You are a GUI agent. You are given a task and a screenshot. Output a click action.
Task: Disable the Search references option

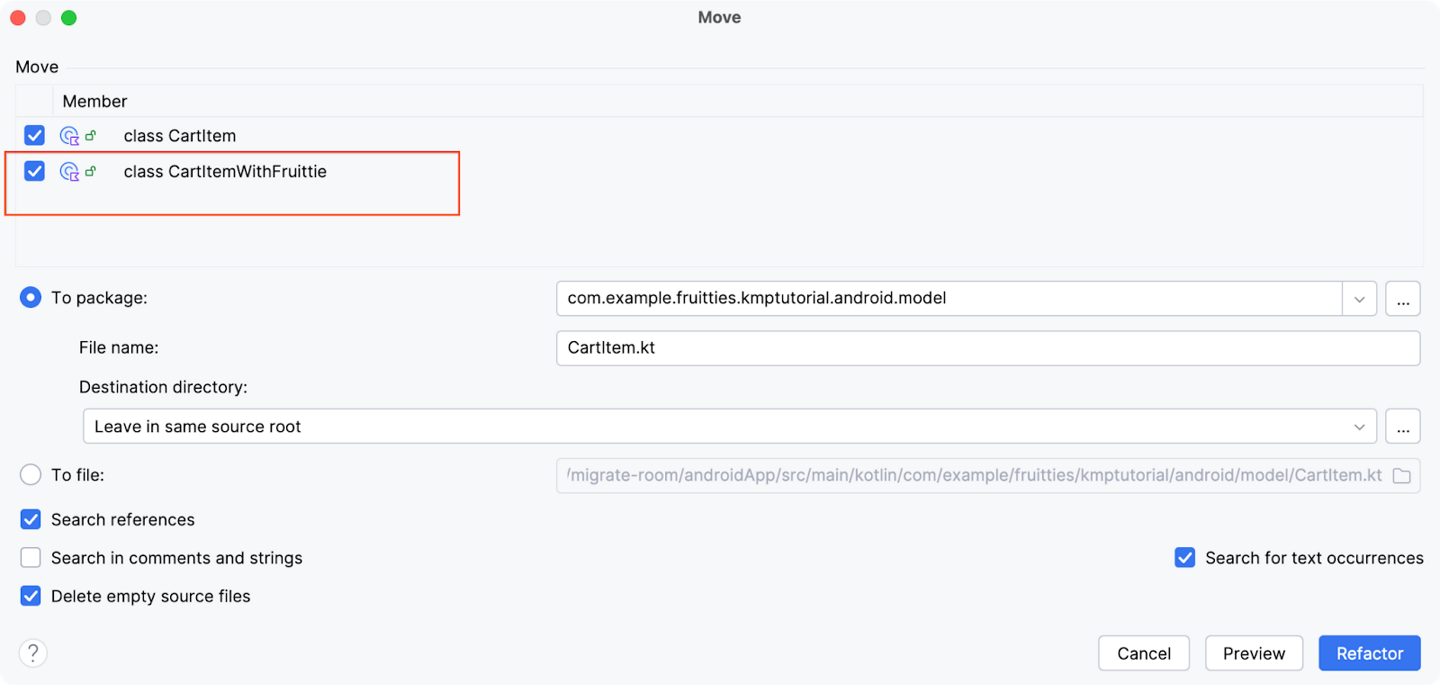pyautogui.click(x=30, y=519)
